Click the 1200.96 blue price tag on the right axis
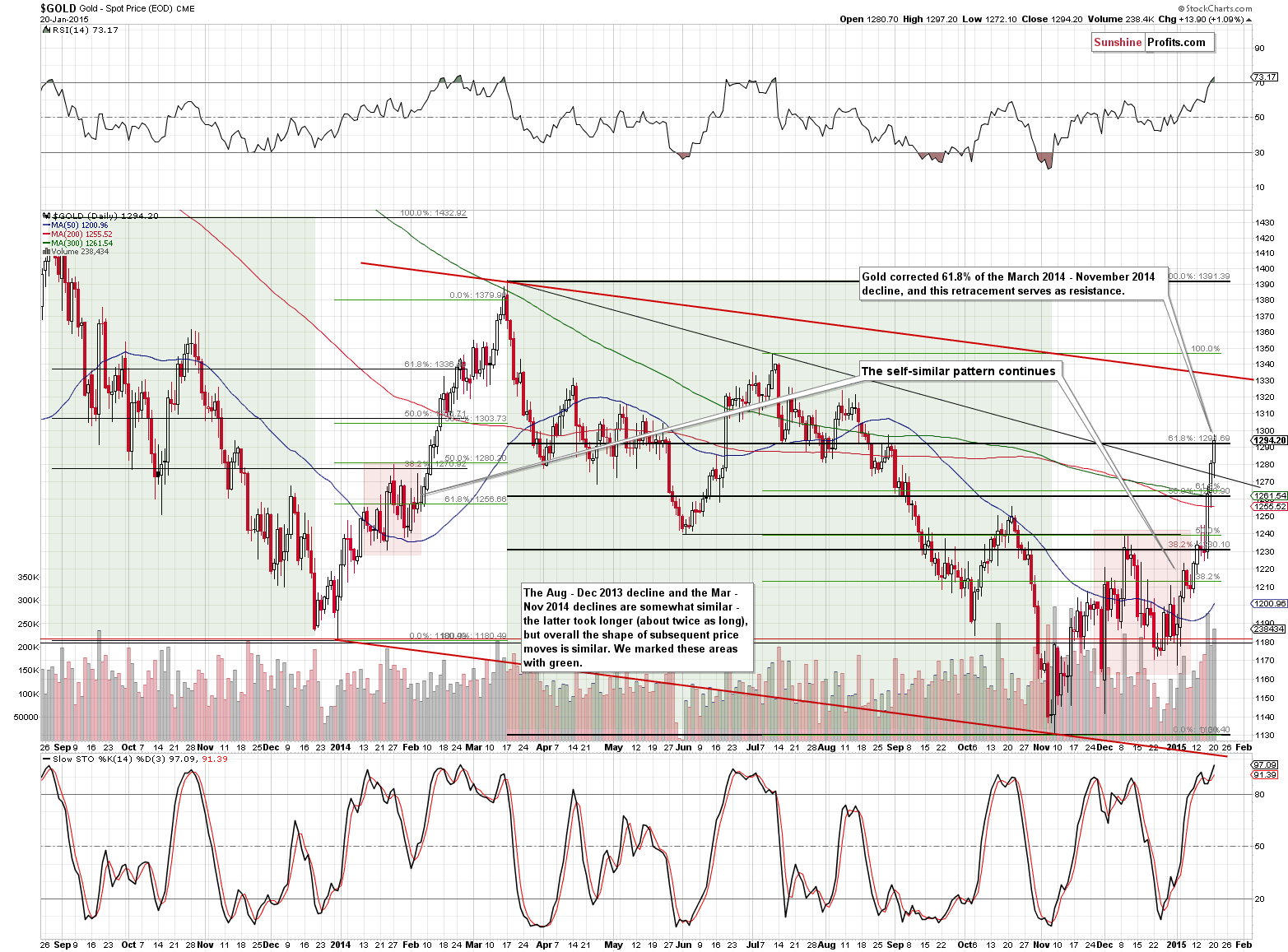 click(1269, 604)
